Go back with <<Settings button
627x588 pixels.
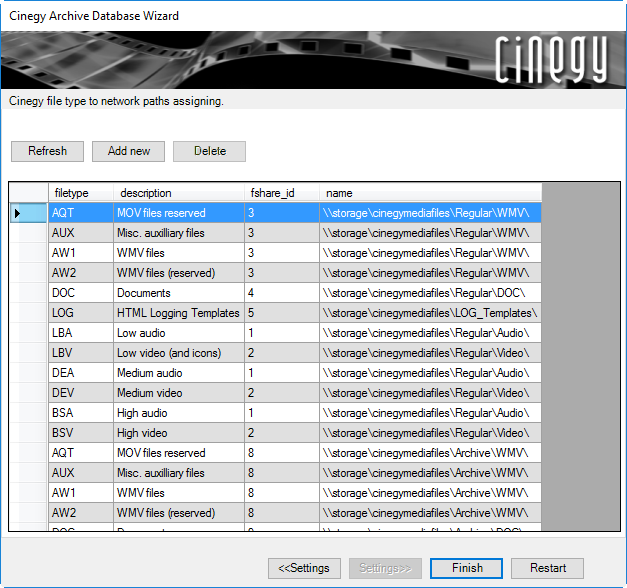(304, 568)
